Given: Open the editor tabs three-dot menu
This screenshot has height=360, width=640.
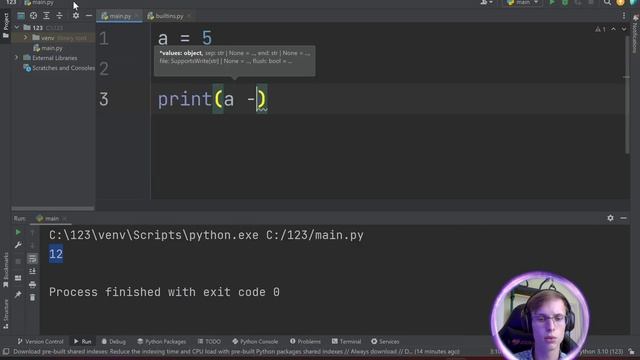Looking at the screenshot, I should pyautogui.click(x=624, y=16).
